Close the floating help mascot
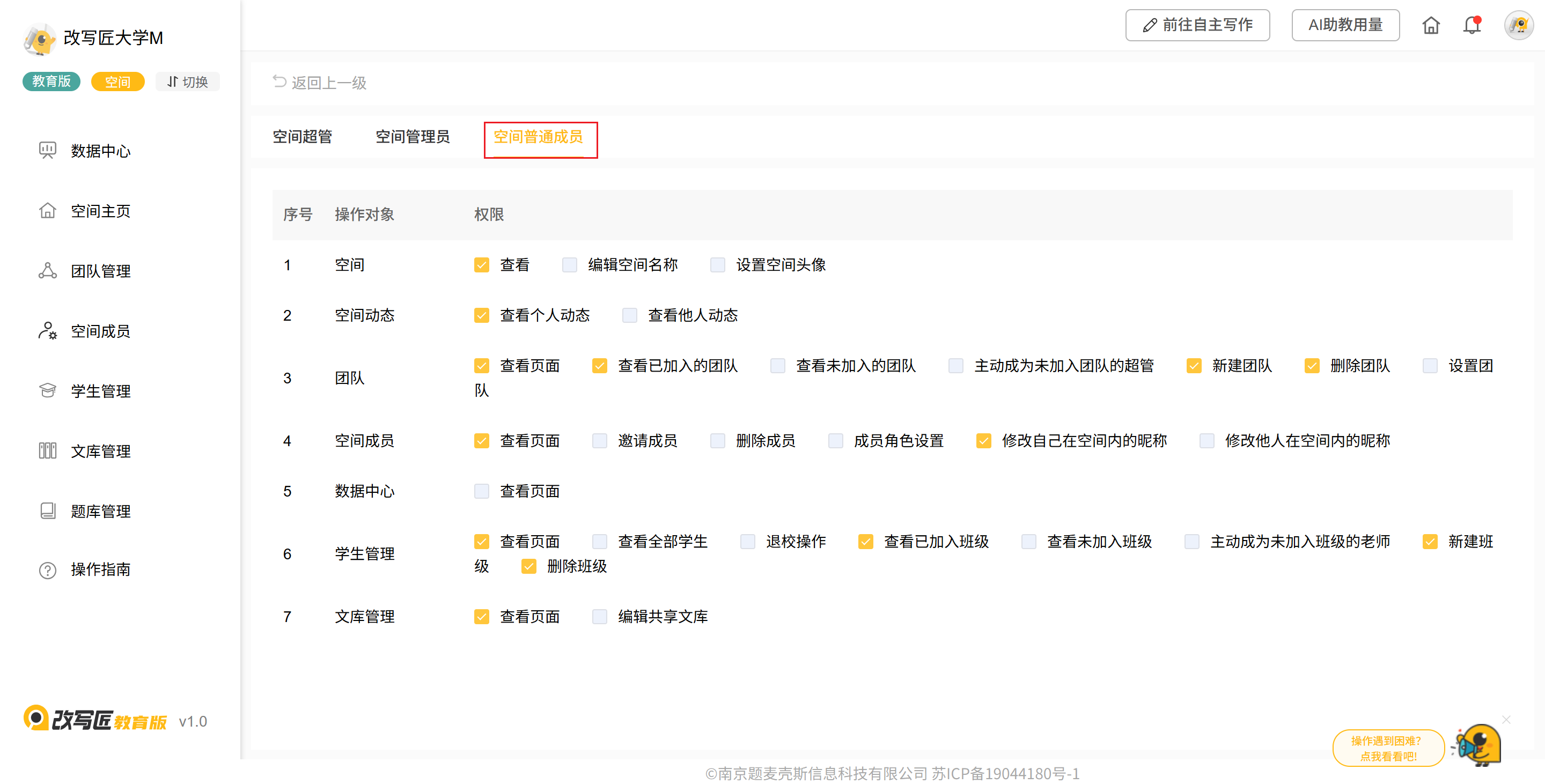 [1506, 719]
